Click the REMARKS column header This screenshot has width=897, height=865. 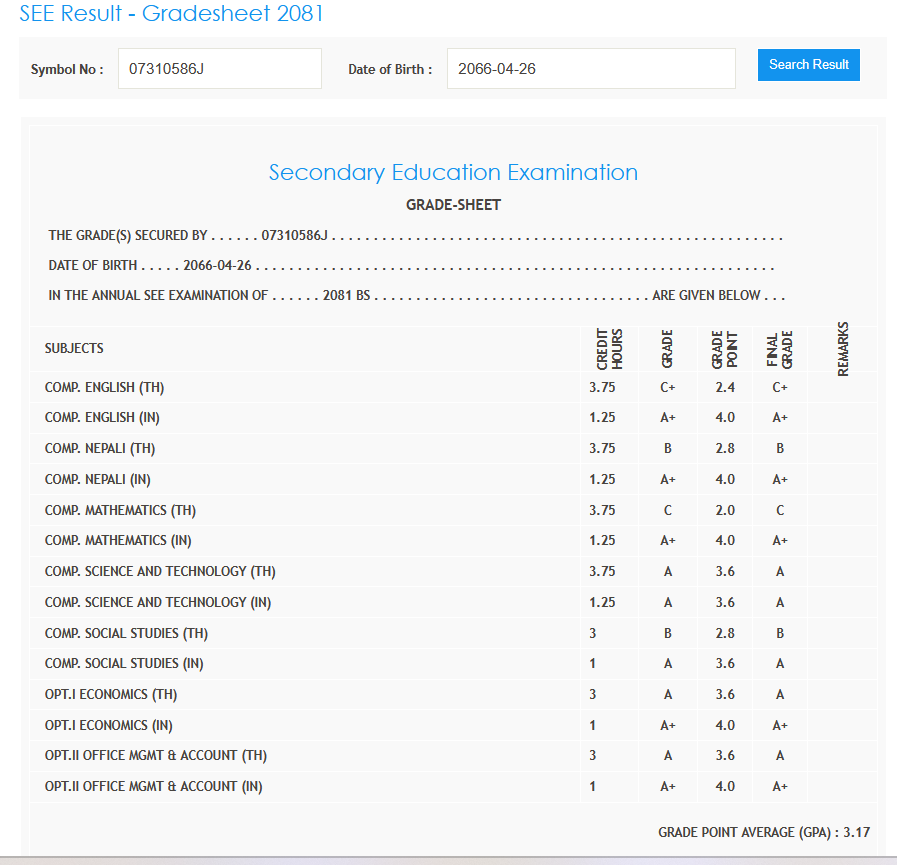(842, 349)
